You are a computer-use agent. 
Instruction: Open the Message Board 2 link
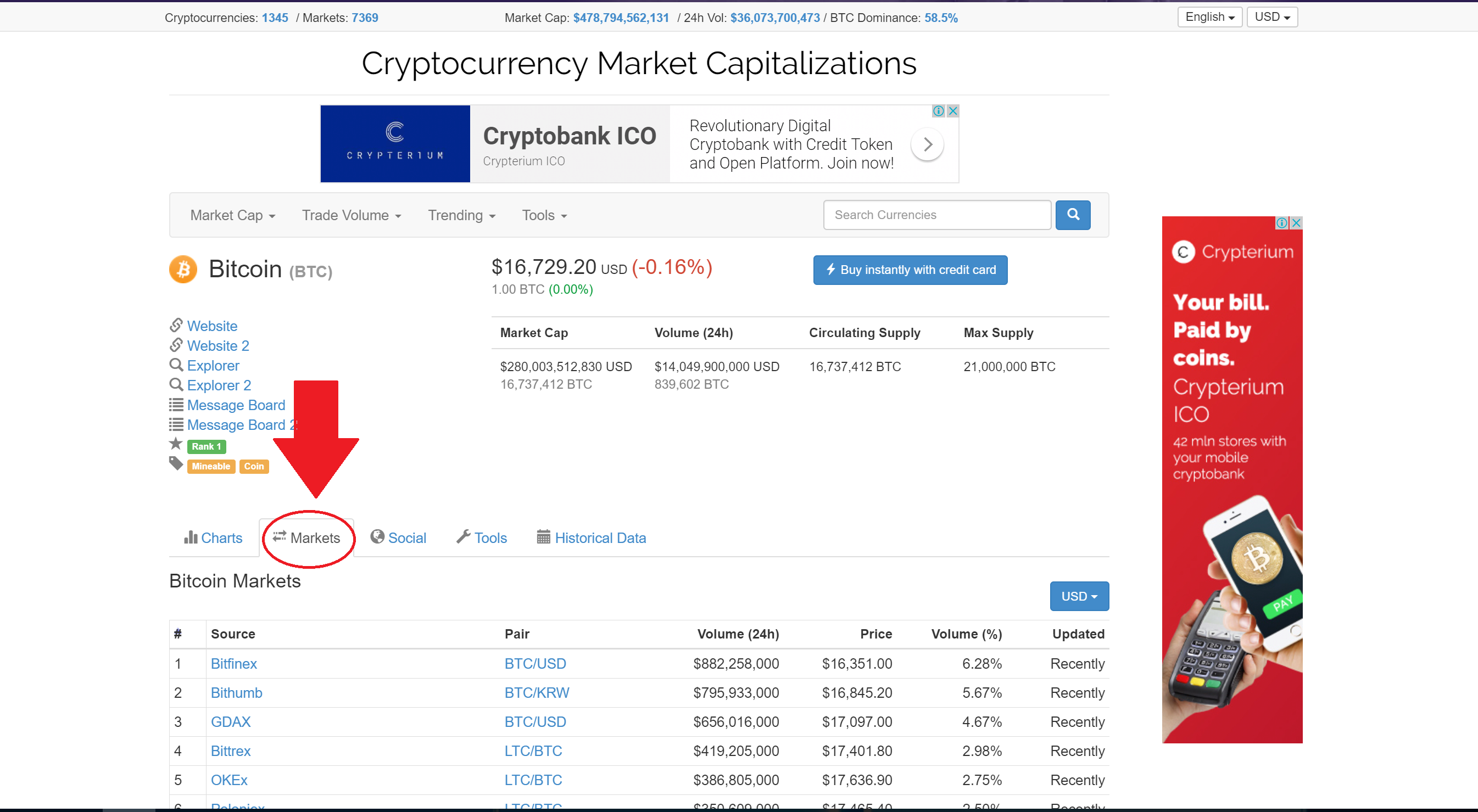pos(242,425)
